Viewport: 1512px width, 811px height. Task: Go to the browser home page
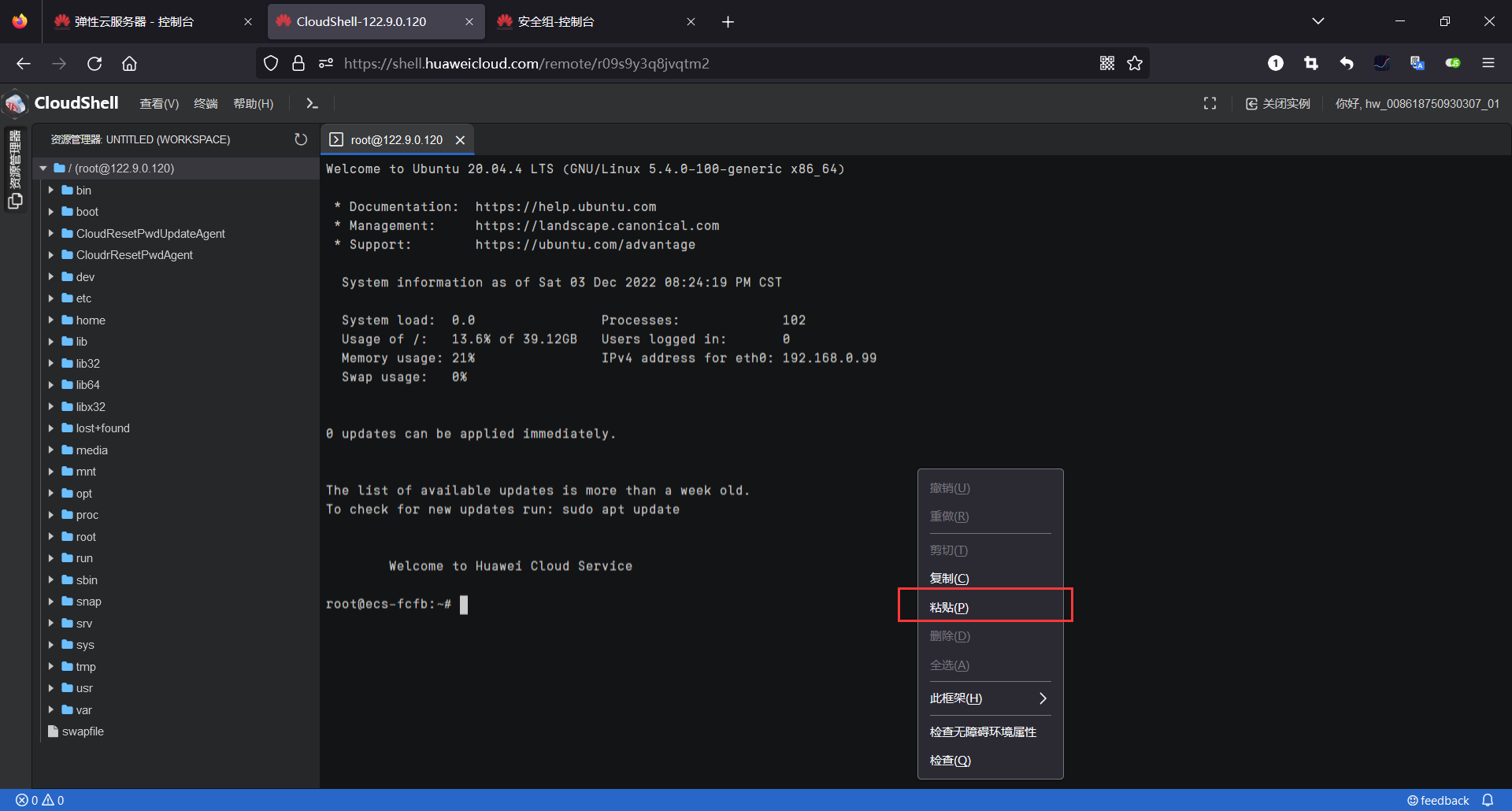coord(129,64)
